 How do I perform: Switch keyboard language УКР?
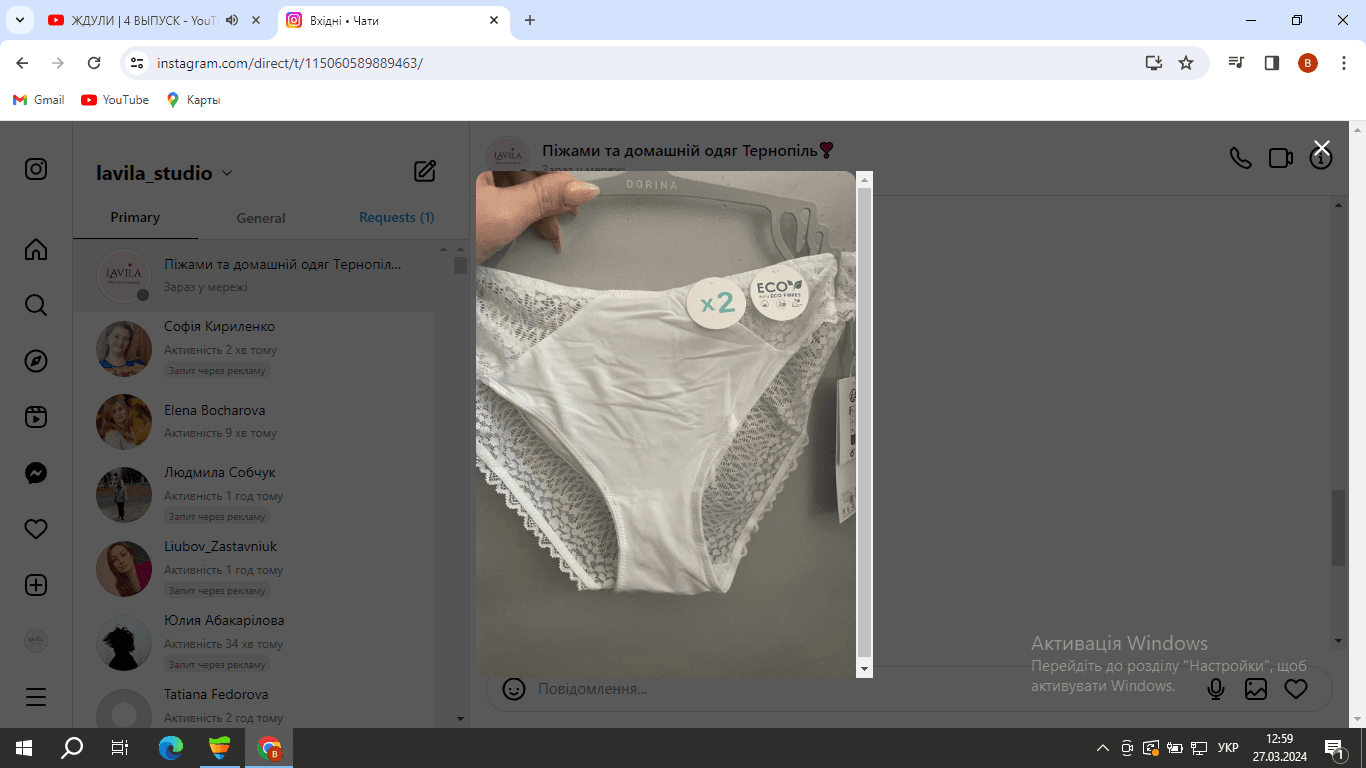(1229, 748)
